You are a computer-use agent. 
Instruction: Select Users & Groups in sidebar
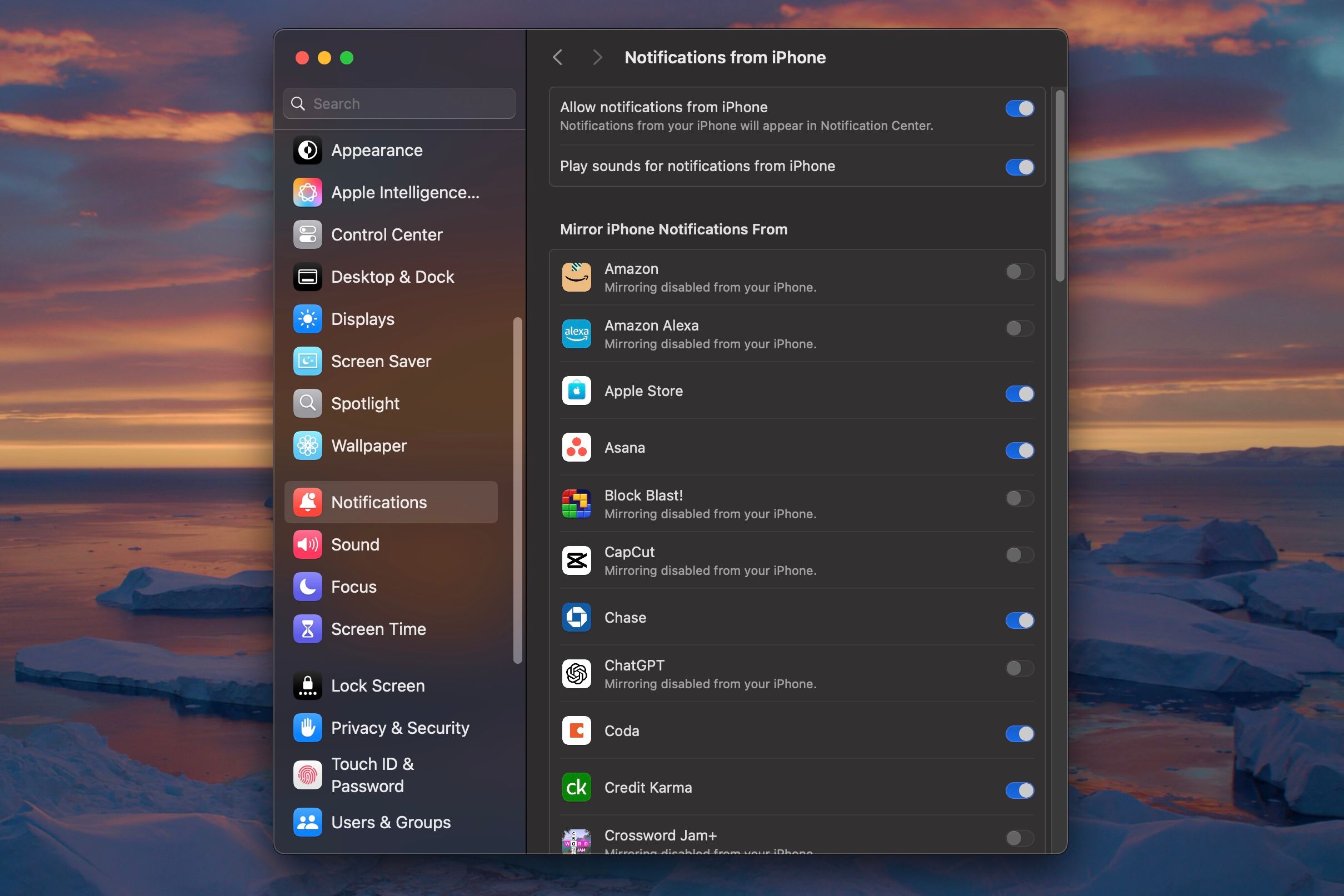point(391,823)
